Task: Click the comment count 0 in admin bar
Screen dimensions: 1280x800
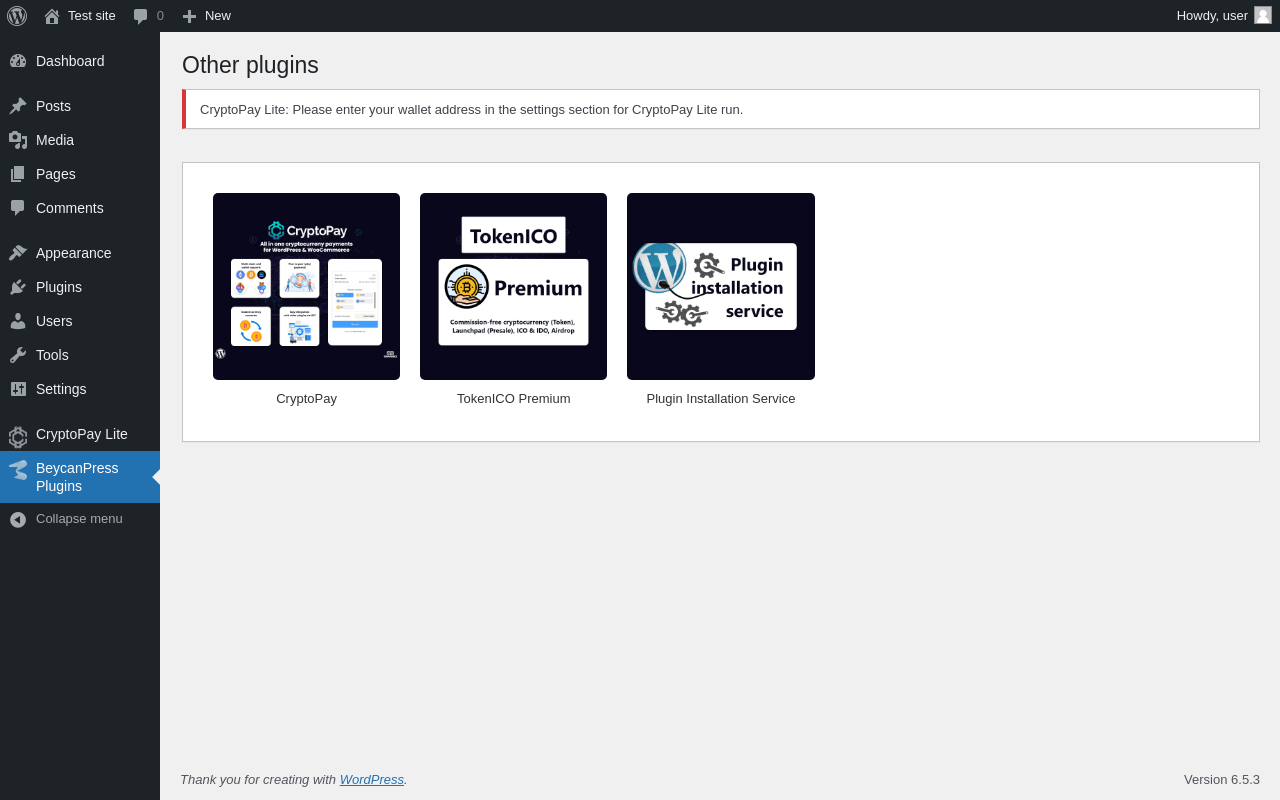Action: pos(160,16)
